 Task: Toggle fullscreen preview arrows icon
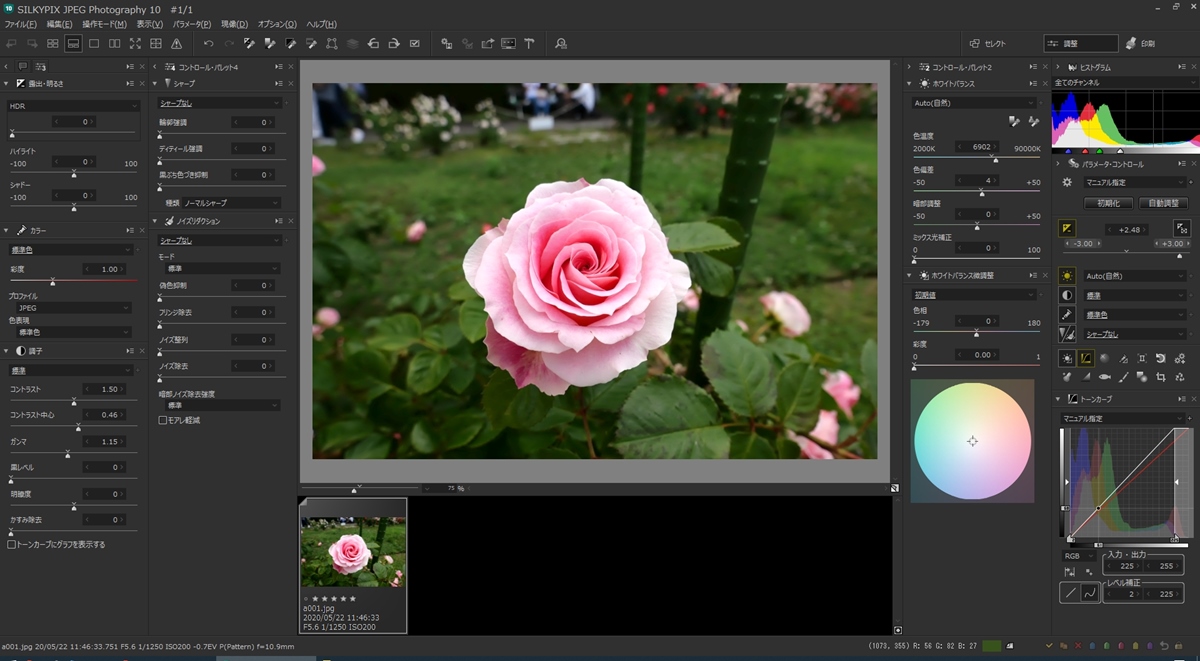point(135,43)
